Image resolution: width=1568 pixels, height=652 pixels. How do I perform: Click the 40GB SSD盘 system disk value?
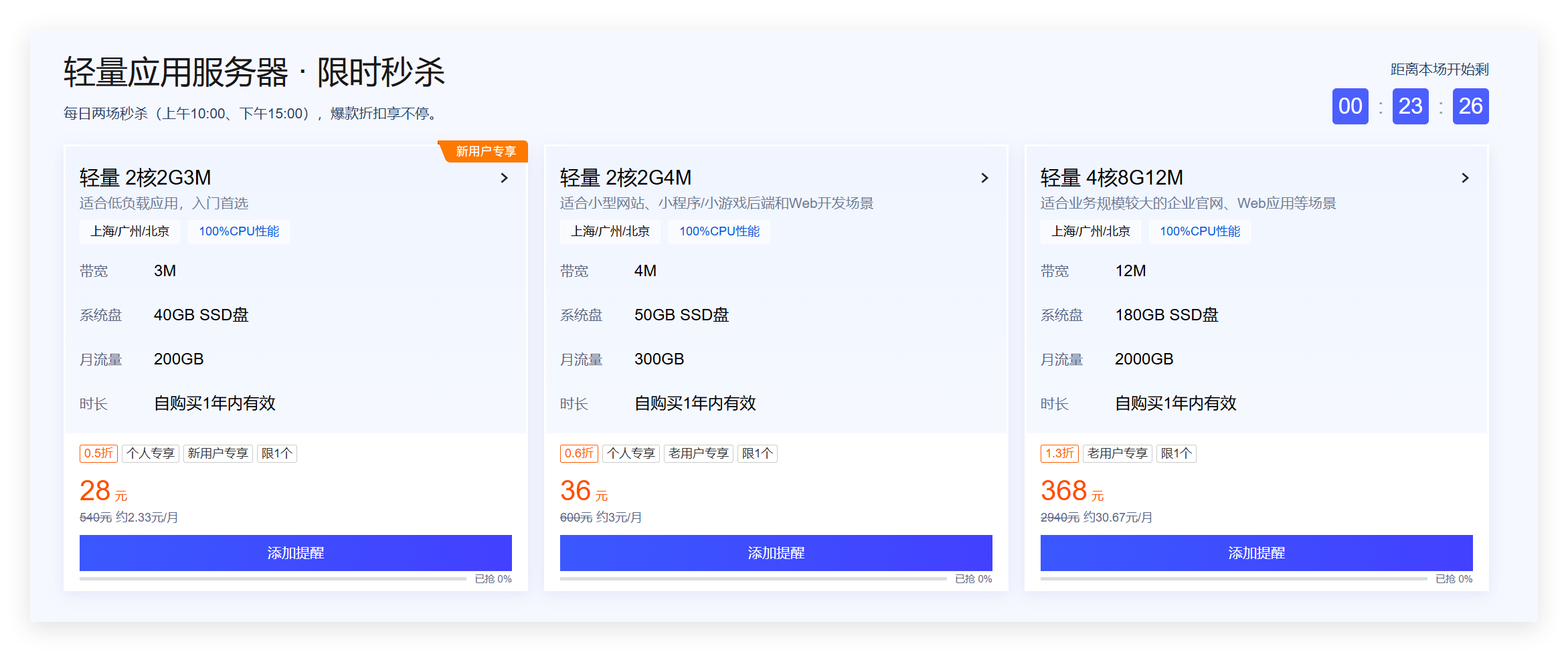(x=201, y=315)
